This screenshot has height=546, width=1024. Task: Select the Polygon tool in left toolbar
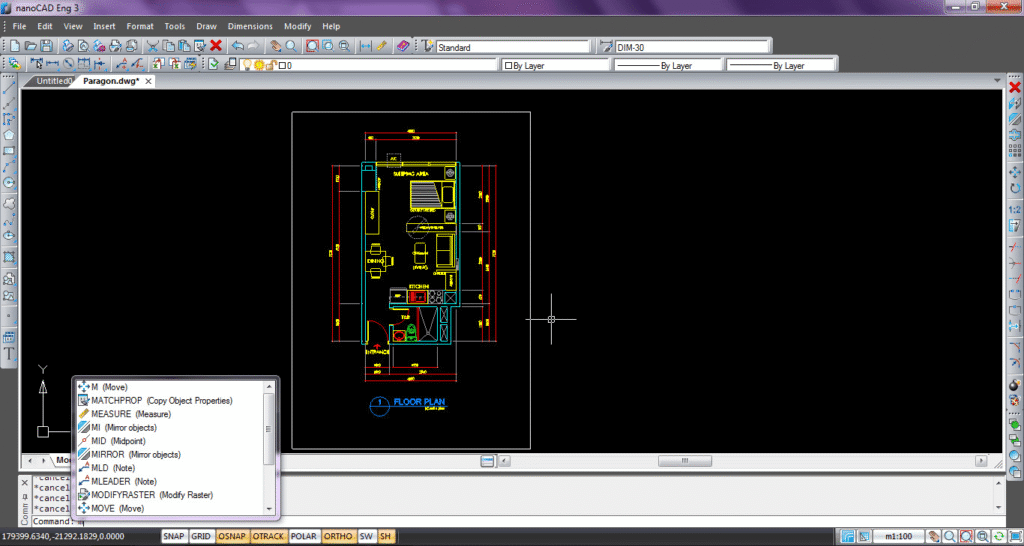pyautogui.click(x=9, y=135)
